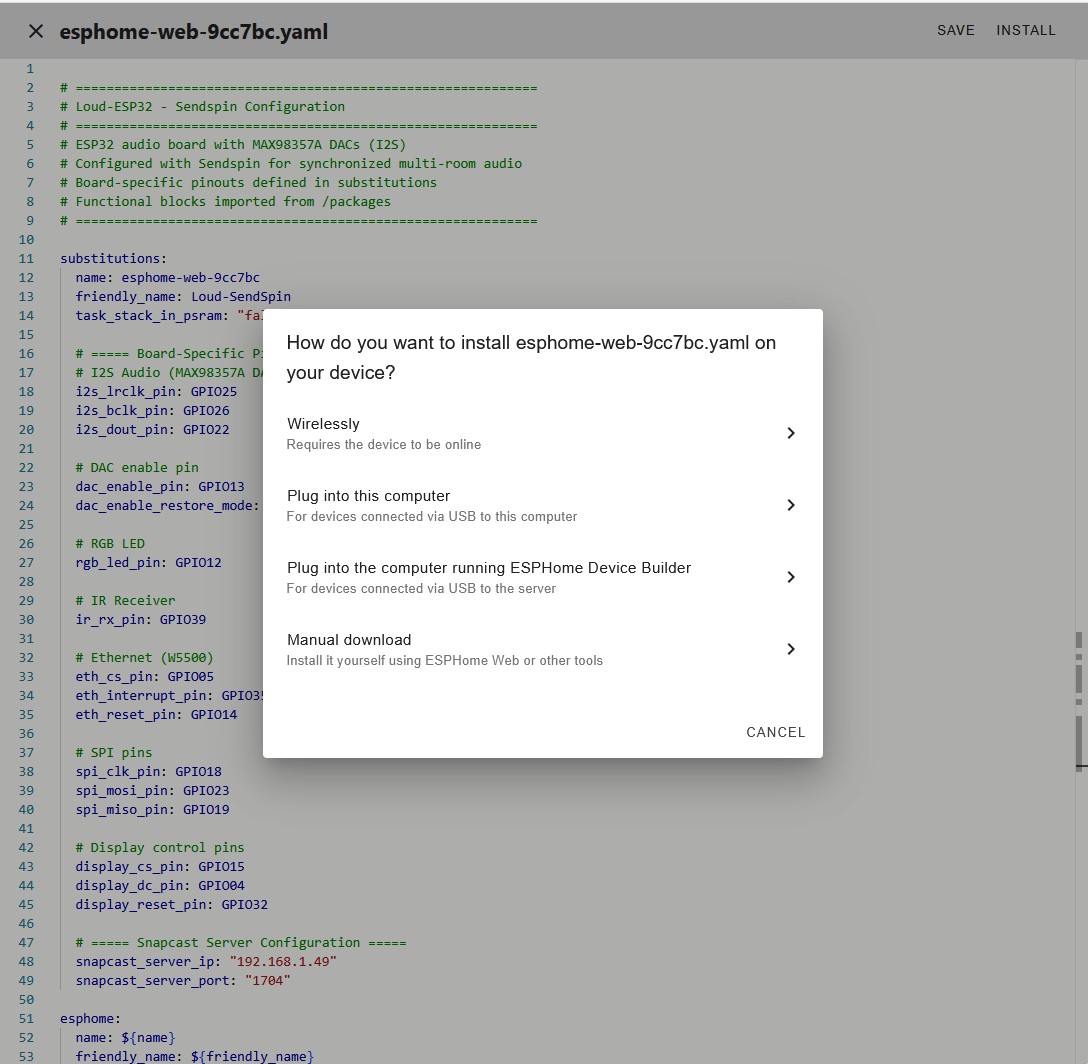Viewport: 1088px width, 1064px height.
Task: Click 'spi_clk_pin: GPIO18' line
Action: (x=148, y=771)
